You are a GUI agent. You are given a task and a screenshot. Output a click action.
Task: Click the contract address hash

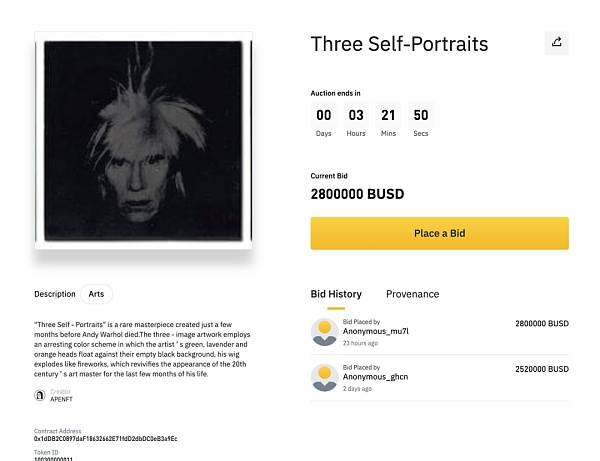[x=106, y=439]
